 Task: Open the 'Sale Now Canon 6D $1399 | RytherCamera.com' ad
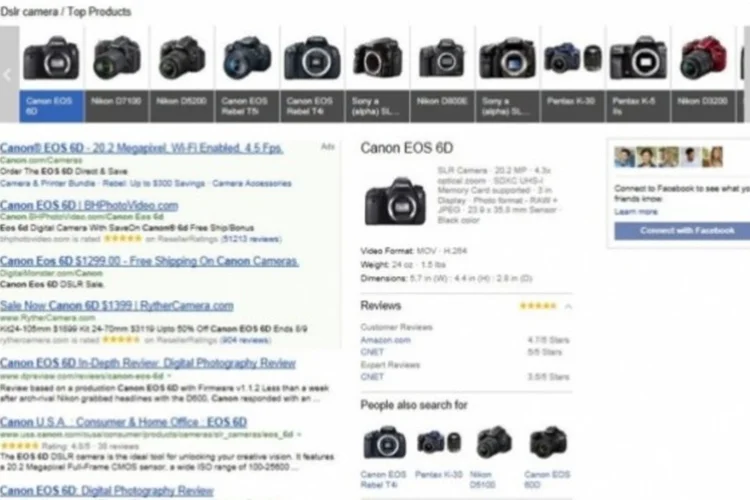click(117, 305)
